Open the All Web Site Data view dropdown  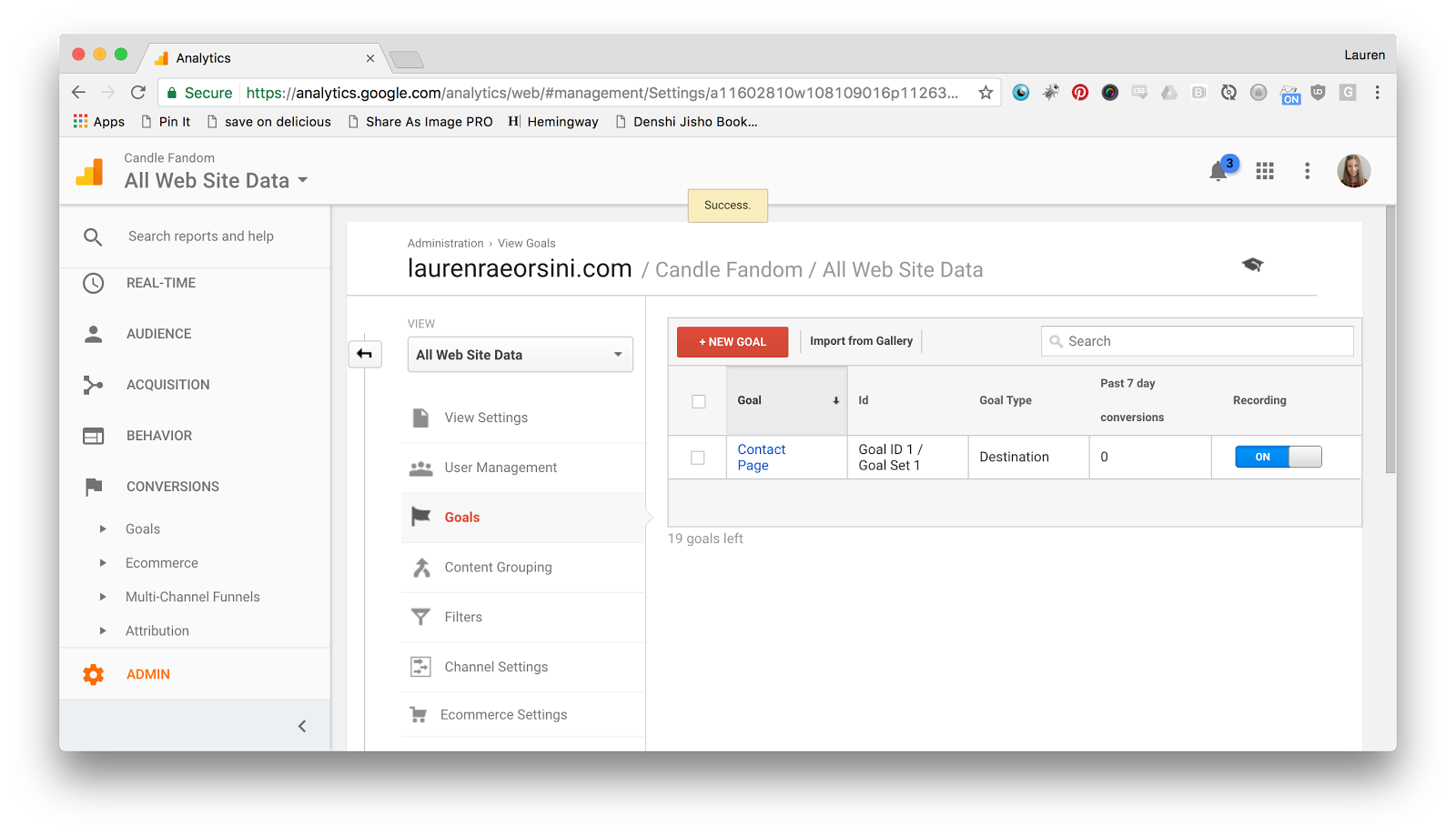pos(520,355)
